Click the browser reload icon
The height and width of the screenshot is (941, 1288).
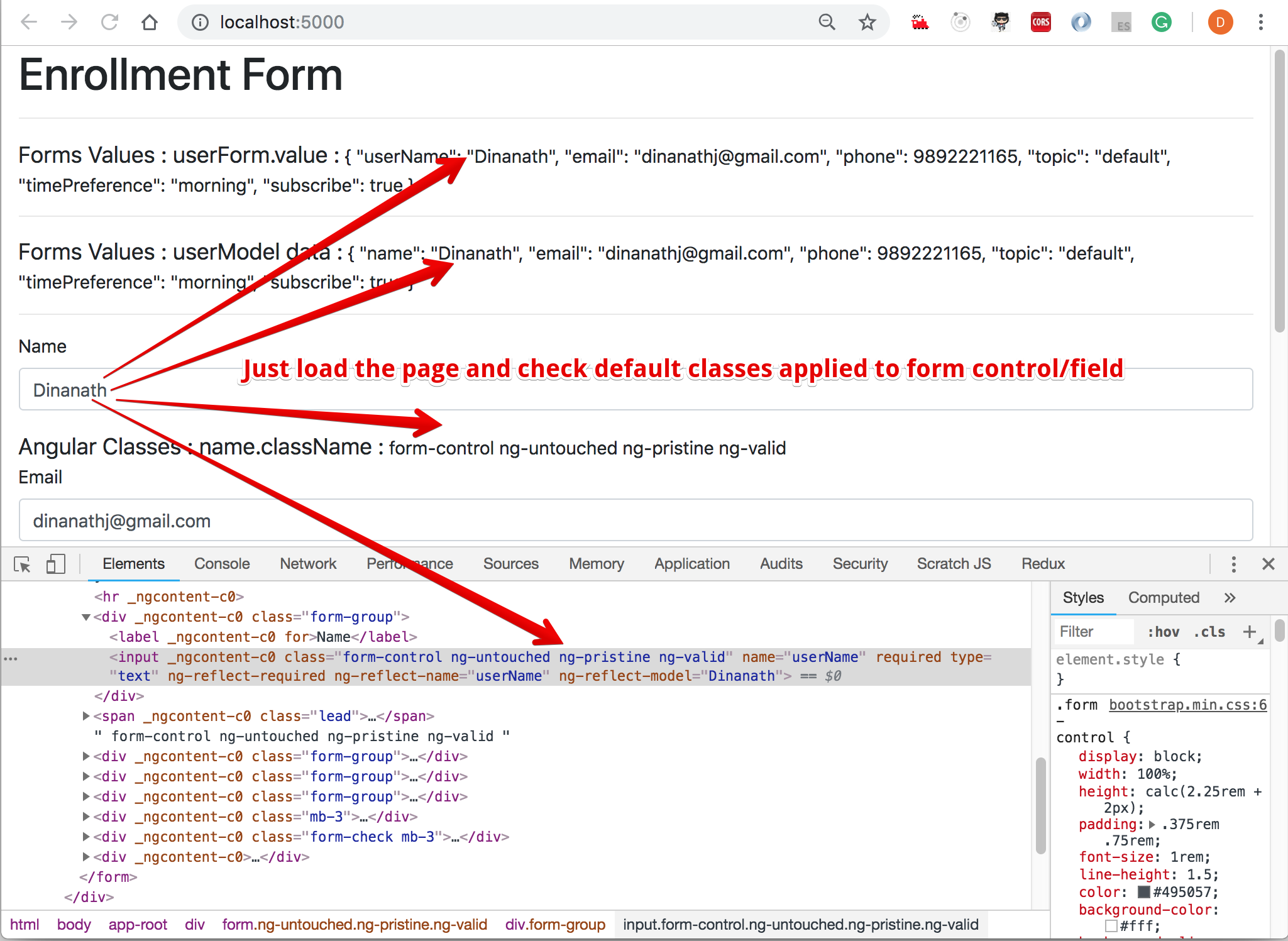[x=109, y=23]
